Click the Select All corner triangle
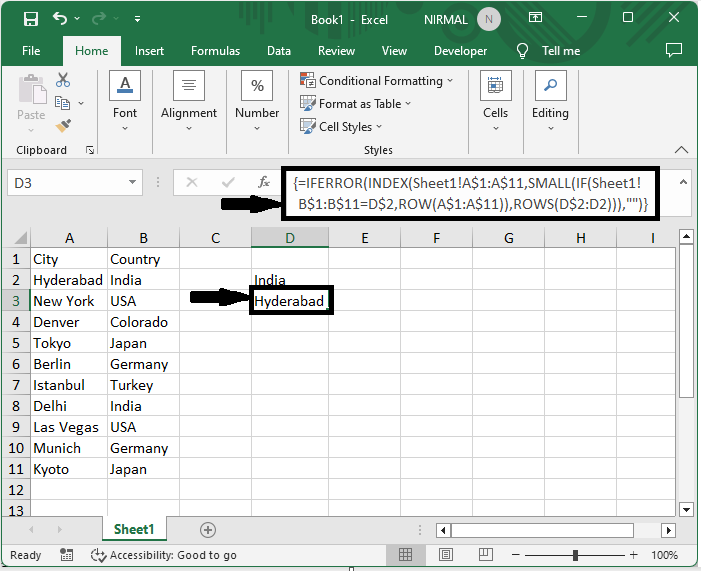This screenshot has height=571, width=701. (x=19, y=237)
